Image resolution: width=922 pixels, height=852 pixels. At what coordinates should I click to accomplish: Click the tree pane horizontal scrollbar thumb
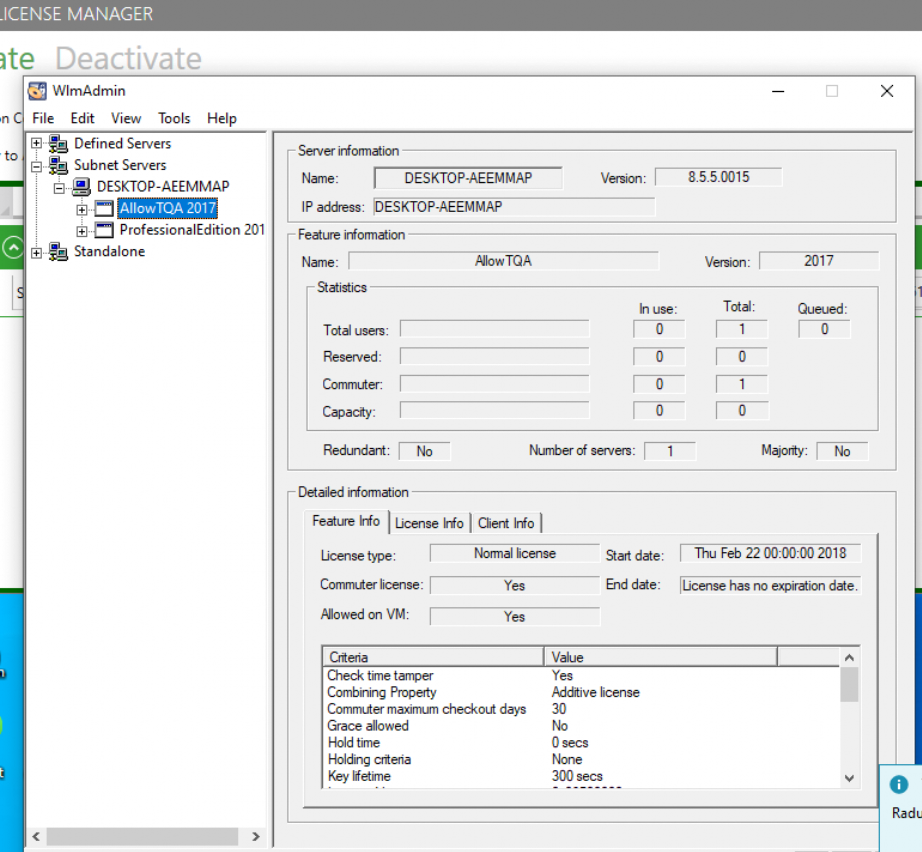[x=142, y=836]
